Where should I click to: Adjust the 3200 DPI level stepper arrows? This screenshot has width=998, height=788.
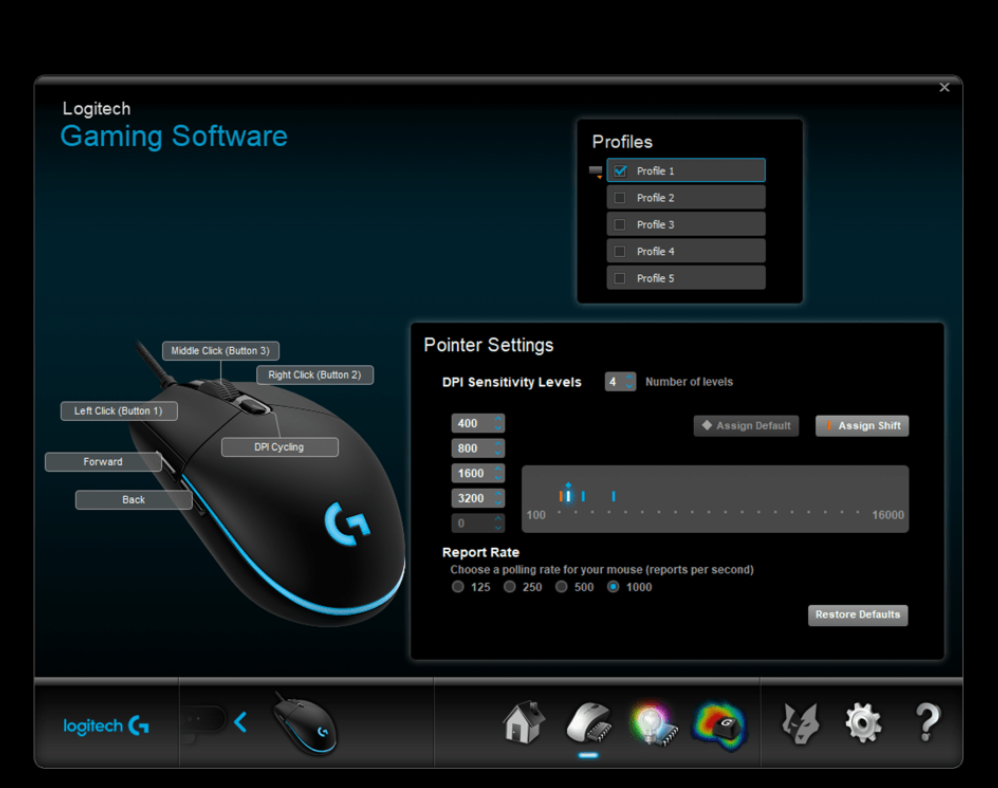498,498
